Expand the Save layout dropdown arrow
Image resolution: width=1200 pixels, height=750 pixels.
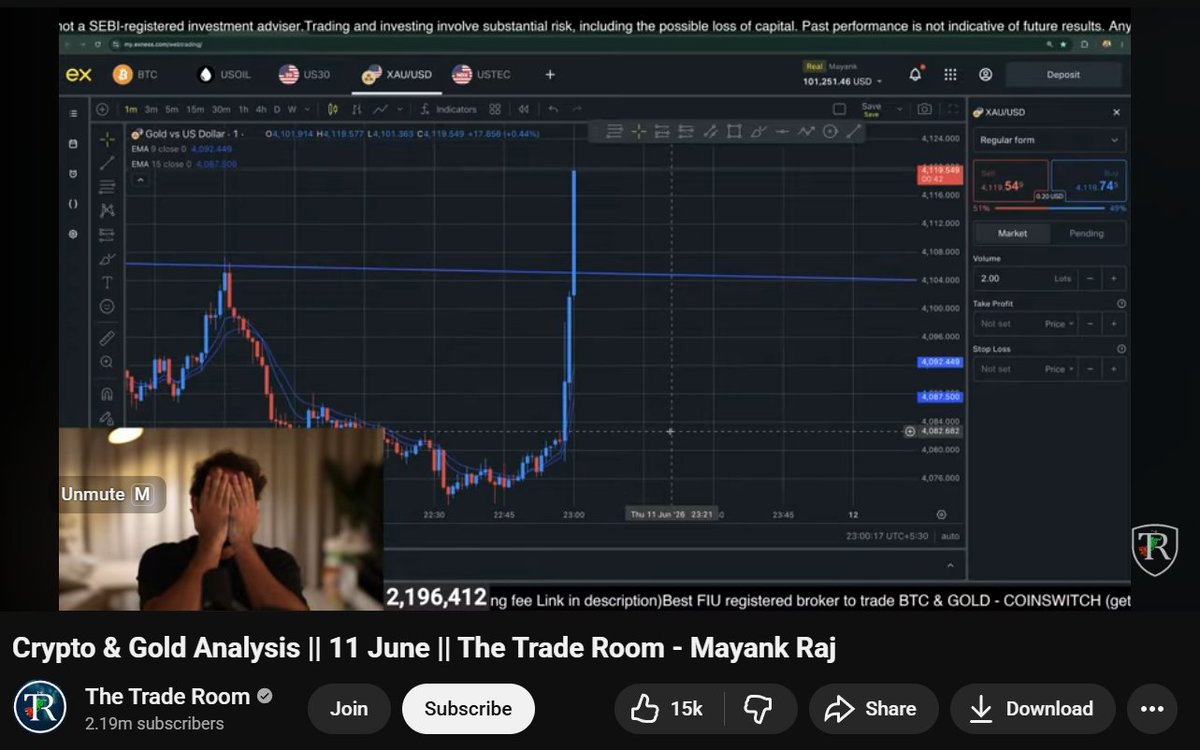click(900, 109)
